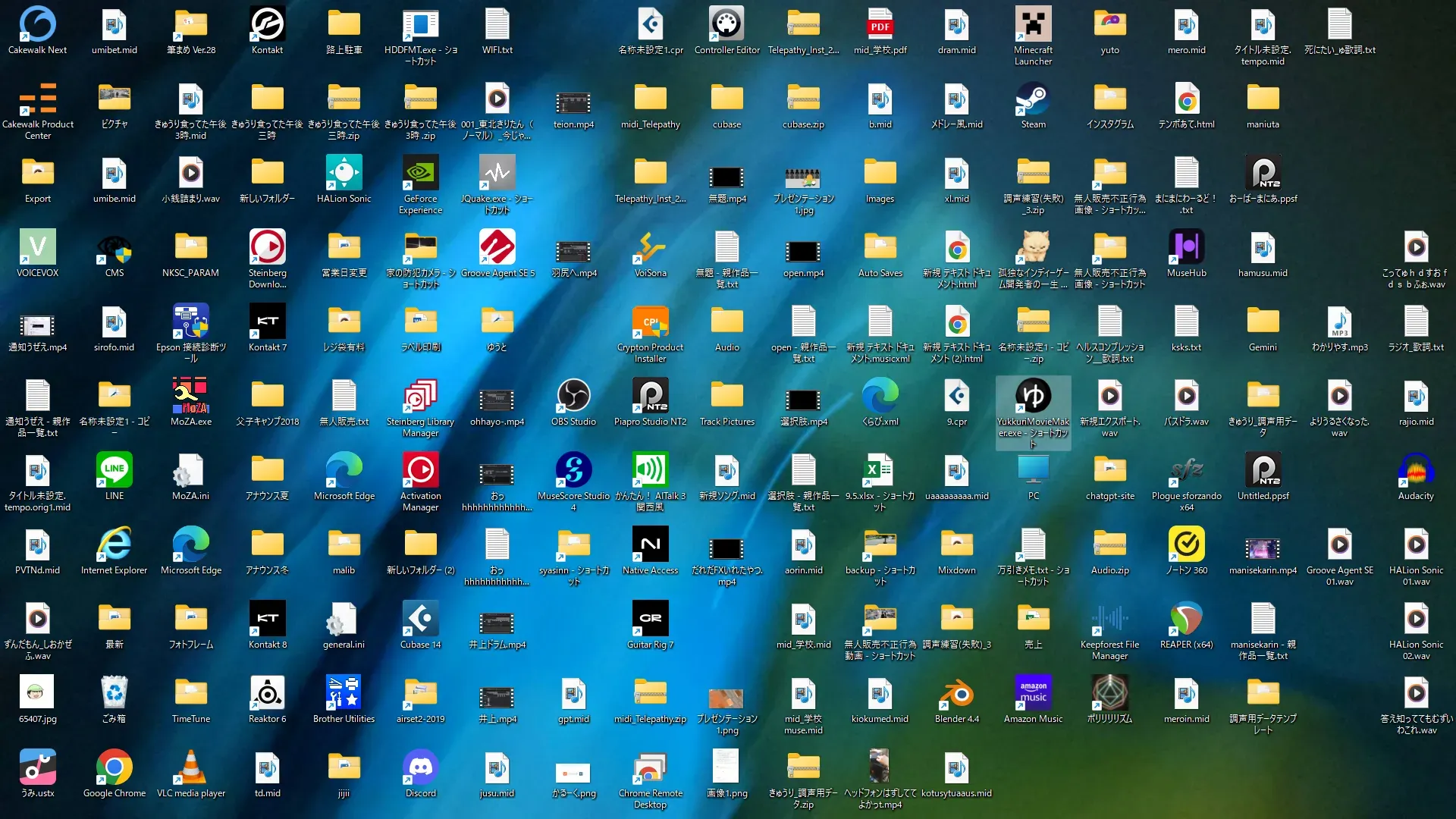The width and height of the screenshot is (1456, 819).
Task: Click the Native Access icon
Action: click(x=650, y=545)
